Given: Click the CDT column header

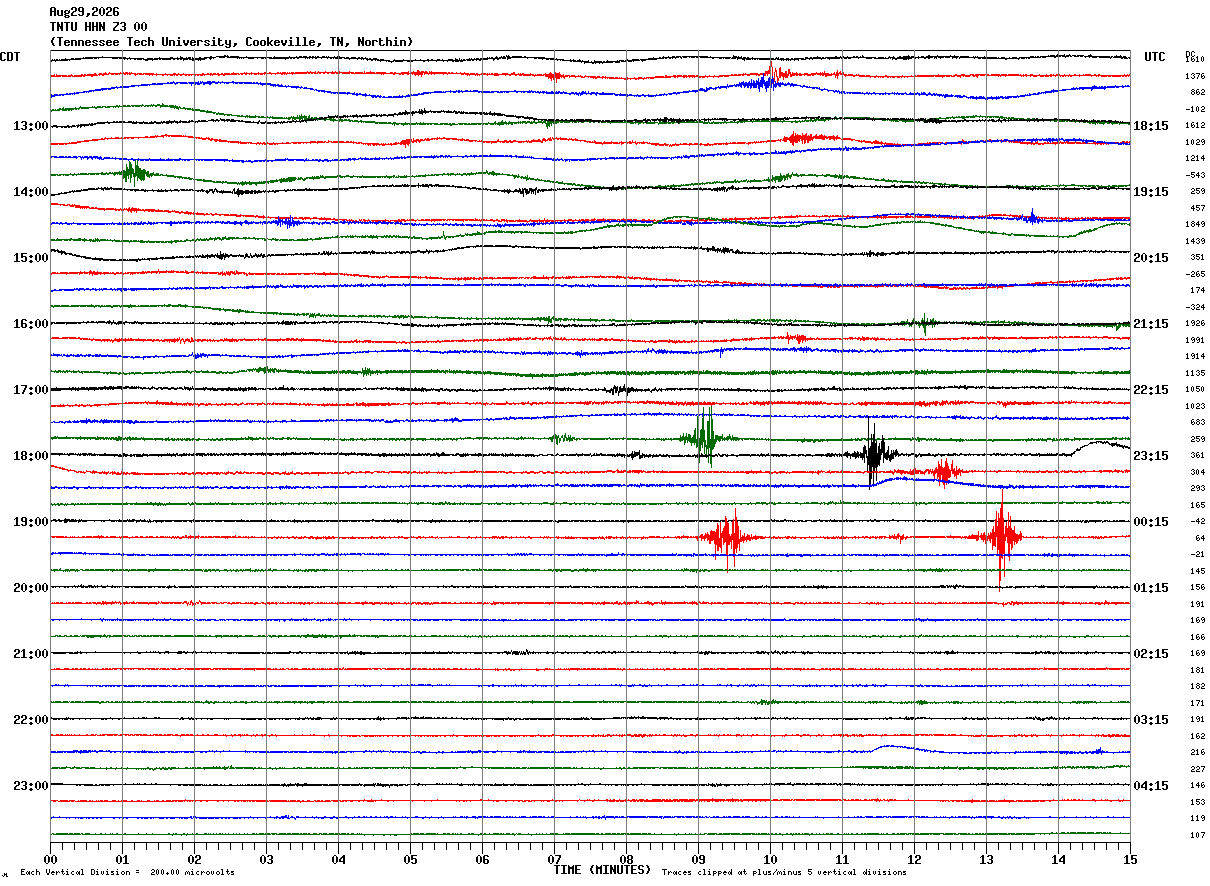Looking at the screenshot, I should 10,57.
